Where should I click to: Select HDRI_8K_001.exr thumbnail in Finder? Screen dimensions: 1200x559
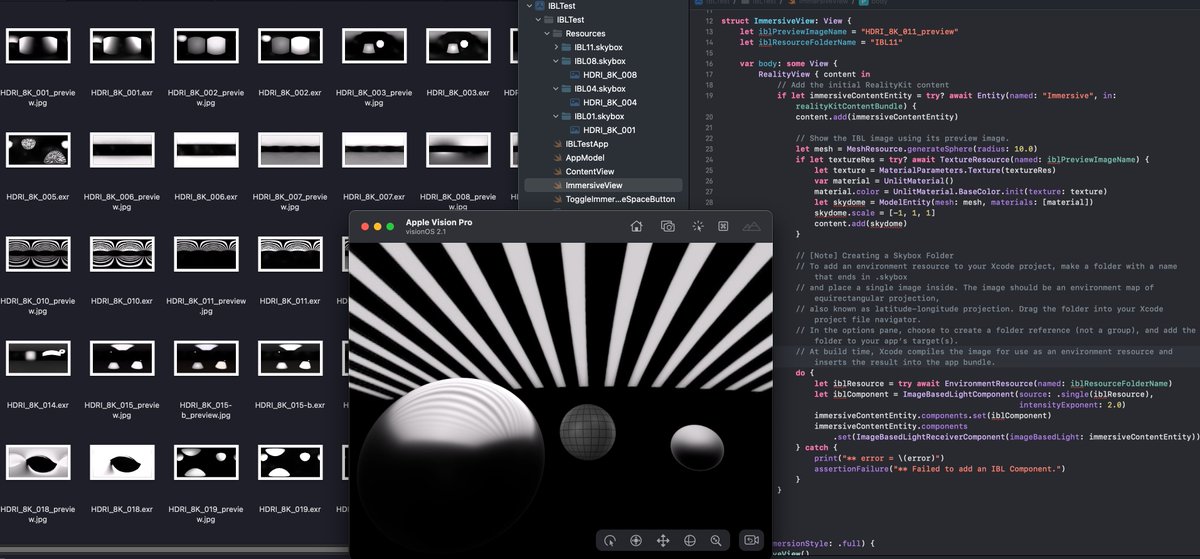(x=121, y=45)
